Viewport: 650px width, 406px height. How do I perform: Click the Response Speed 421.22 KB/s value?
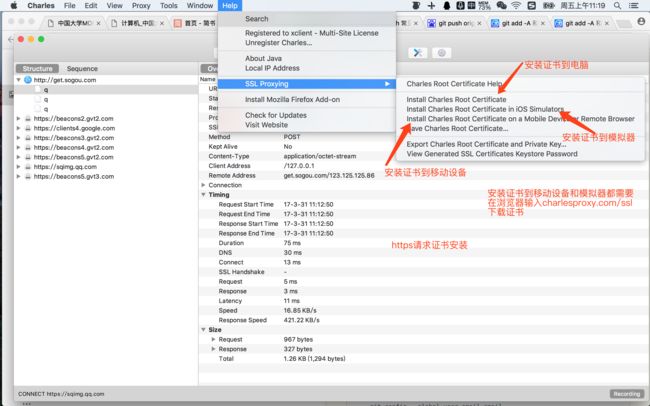coord(301,320)
